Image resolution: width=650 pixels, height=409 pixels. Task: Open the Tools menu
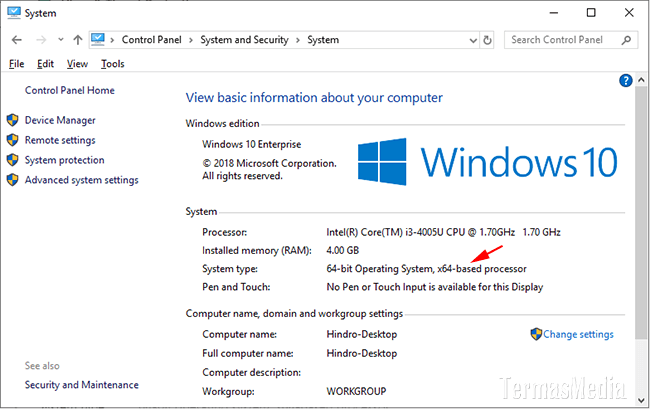[x=113, y=64]
